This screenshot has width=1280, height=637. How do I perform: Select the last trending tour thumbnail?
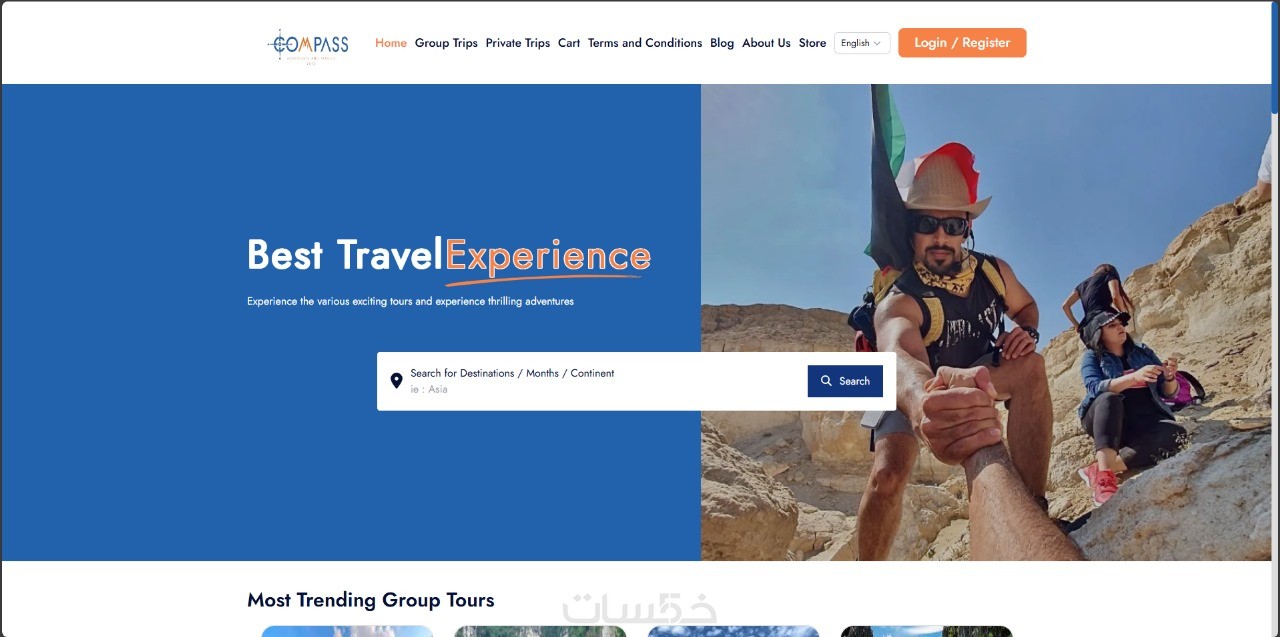926,631
